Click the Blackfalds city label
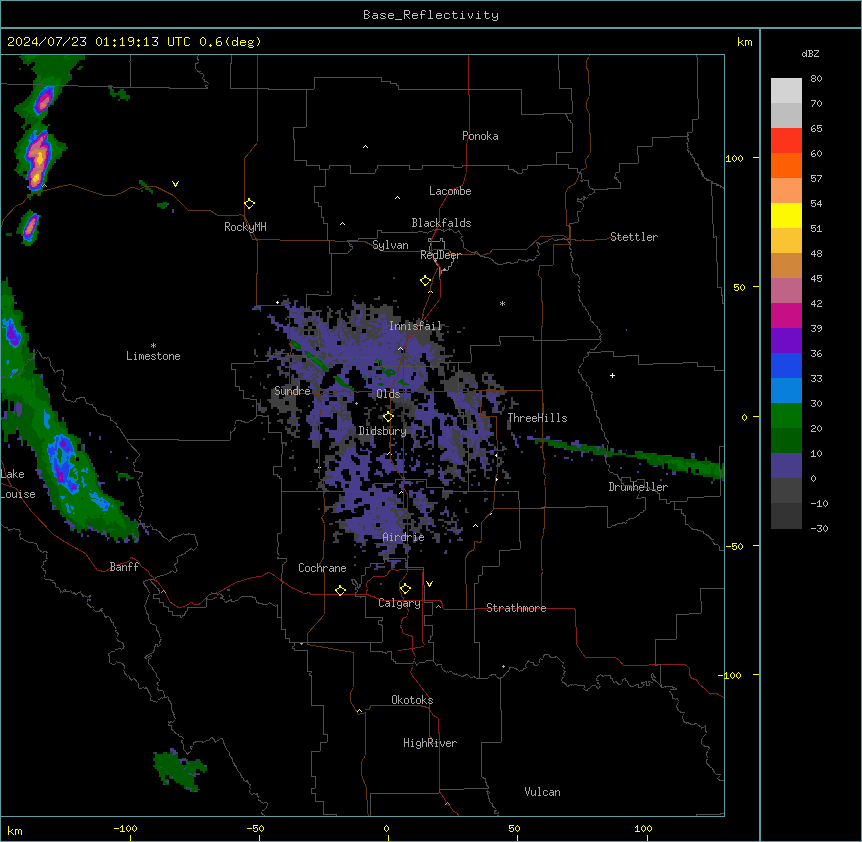This screenshot has height=842, width=862. (x=441, y=223)
